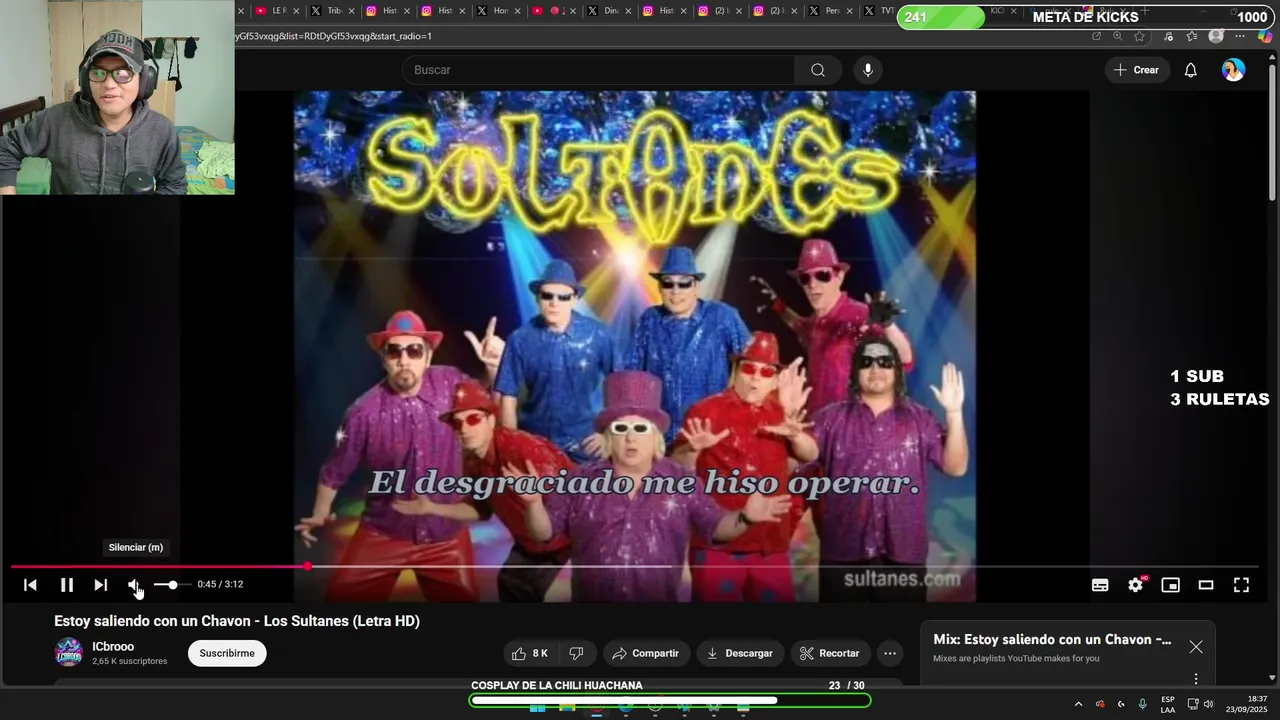
Task: Open the ESP LAA language switcher
Action: click(1168, 704)
